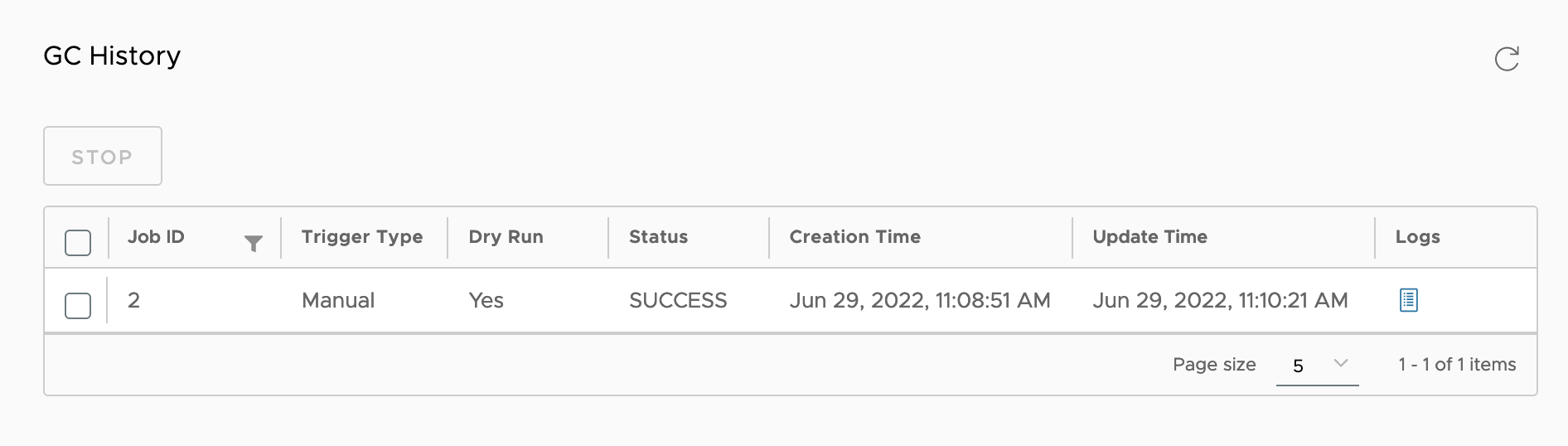Click update time Jun 29, 11:10:21 AM
Image resolution: width=1568 pixels, height=446 pixels.
1220,300
